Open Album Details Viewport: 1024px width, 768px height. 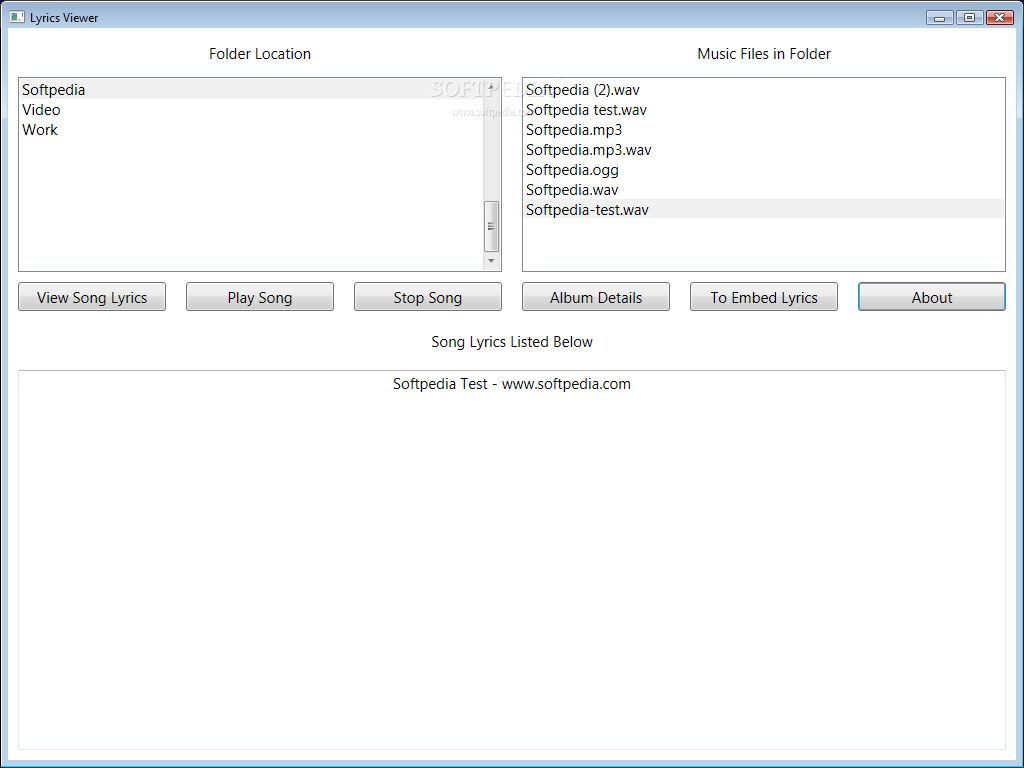pos(596,297)
